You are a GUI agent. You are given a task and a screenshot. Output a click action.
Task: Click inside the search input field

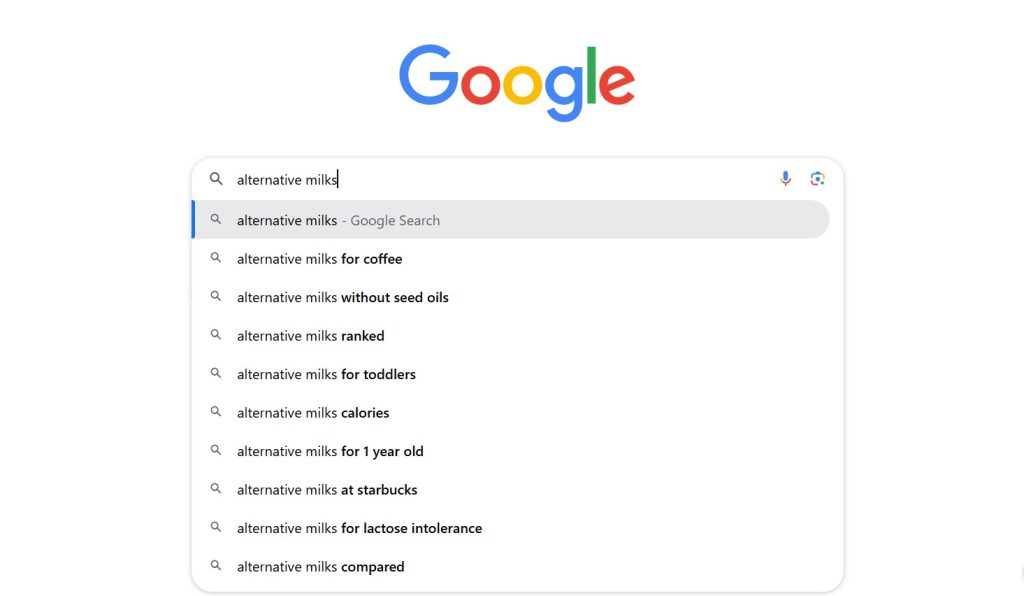point(450,179)
